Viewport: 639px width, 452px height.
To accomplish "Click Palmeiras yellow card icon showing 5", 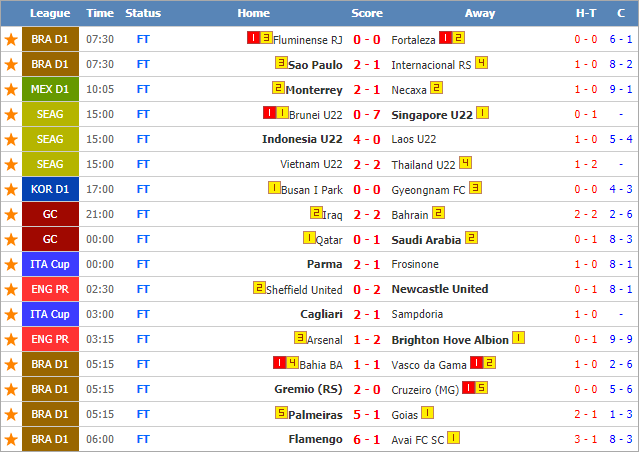I will [x=281, y=412].
